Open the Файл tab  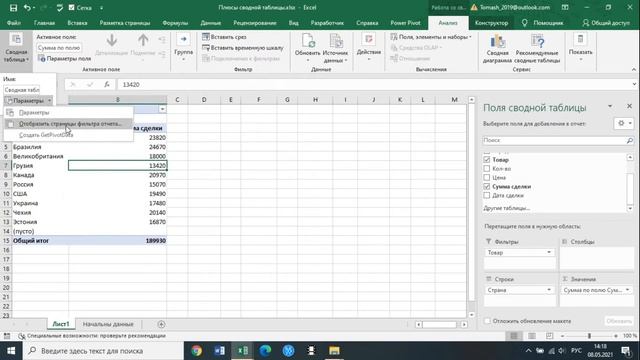pyautogui.click(x=14, y=23)
